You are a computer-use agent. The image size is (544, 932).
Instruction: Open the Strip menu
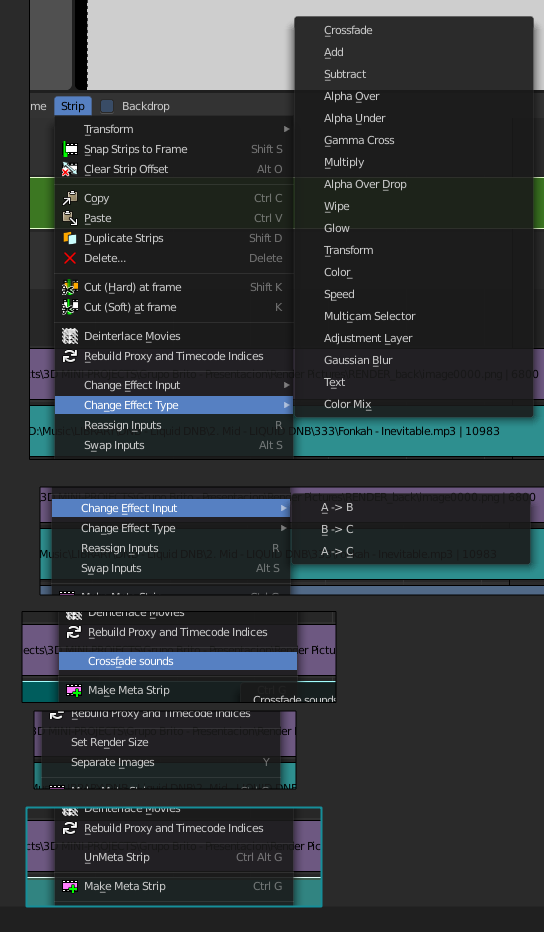(73, 106)
